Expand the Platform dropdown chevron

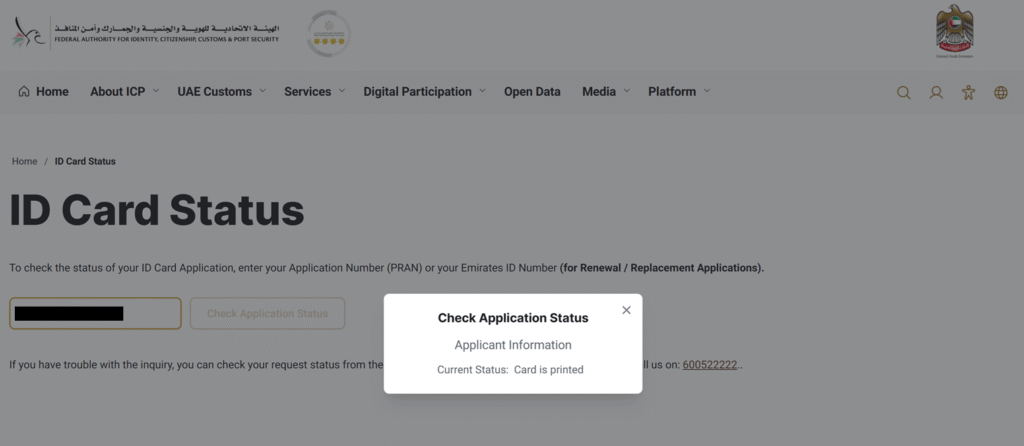pos(707,91)
